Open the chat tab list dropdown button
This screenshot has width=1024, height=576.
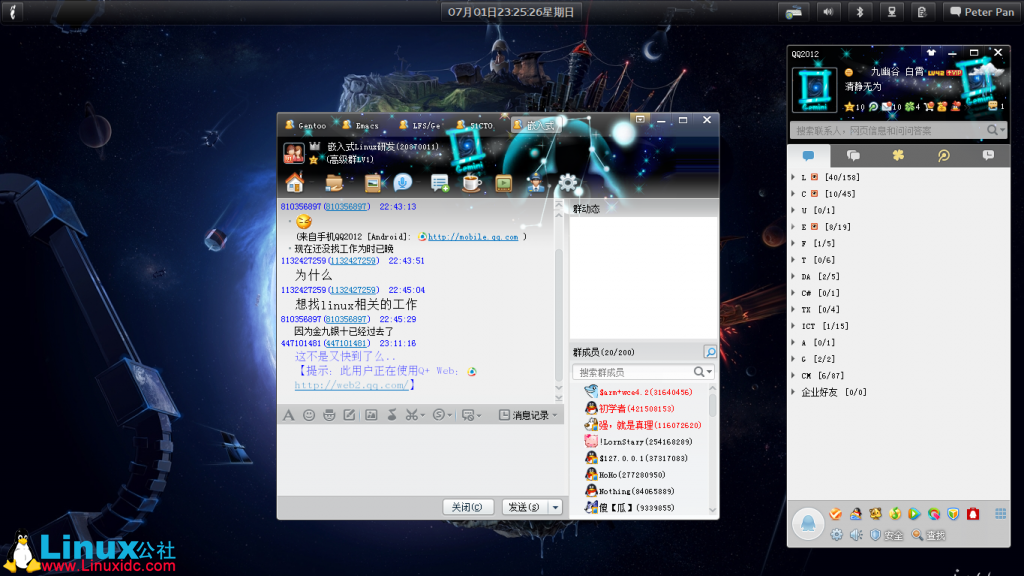pyautogui.click(x=640, y=119)
